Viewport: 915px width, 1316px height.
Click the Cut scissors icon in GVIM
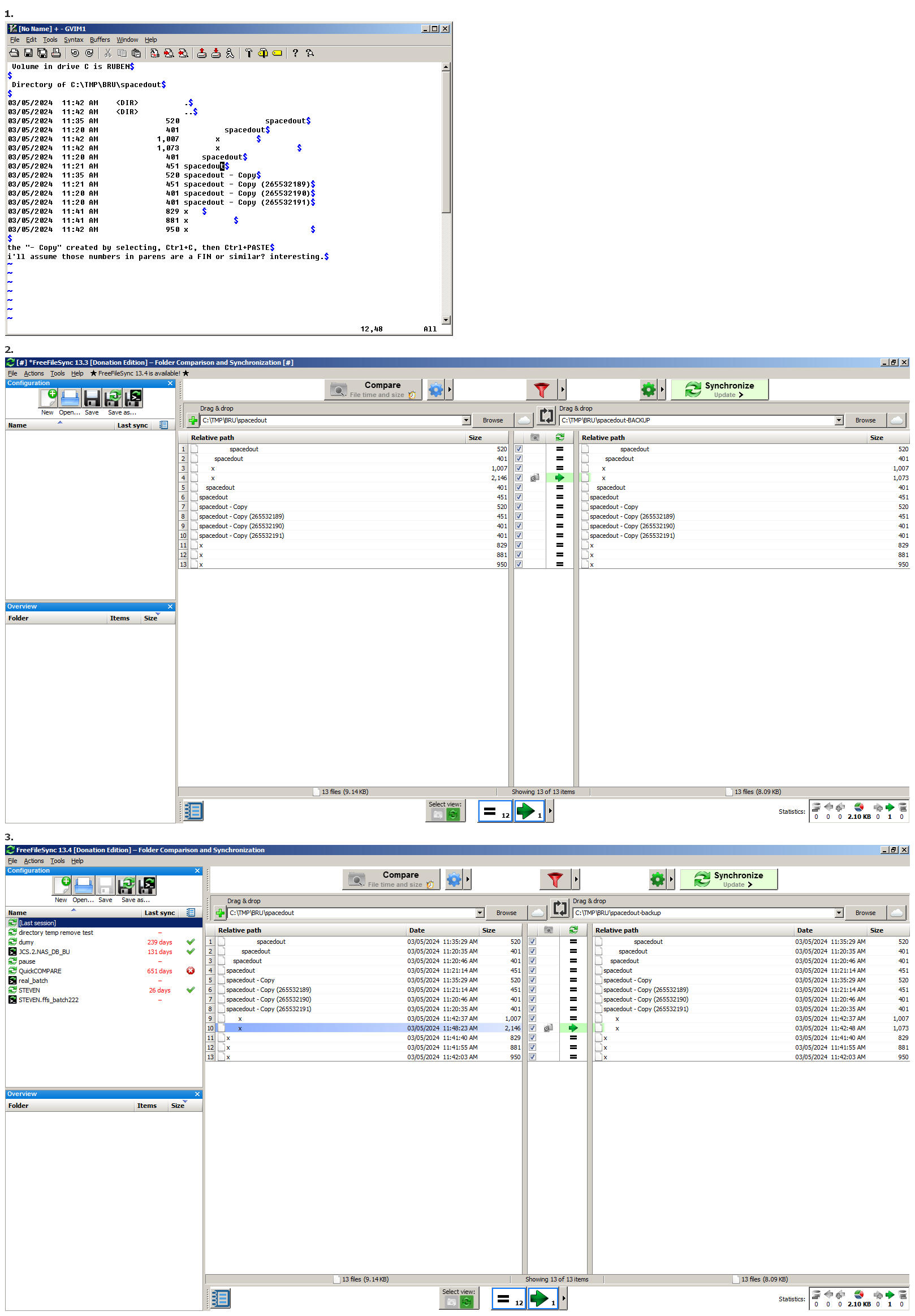[108, 53]
